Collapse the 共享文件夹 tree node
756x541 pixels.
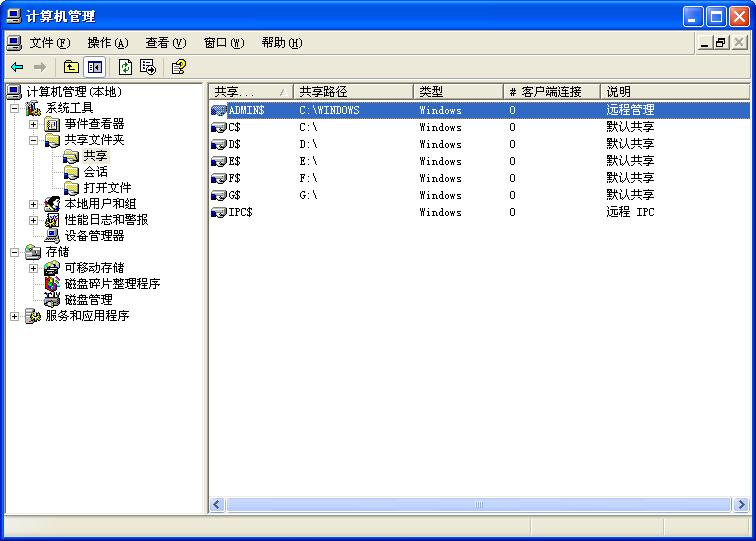[x=33, y=140]
